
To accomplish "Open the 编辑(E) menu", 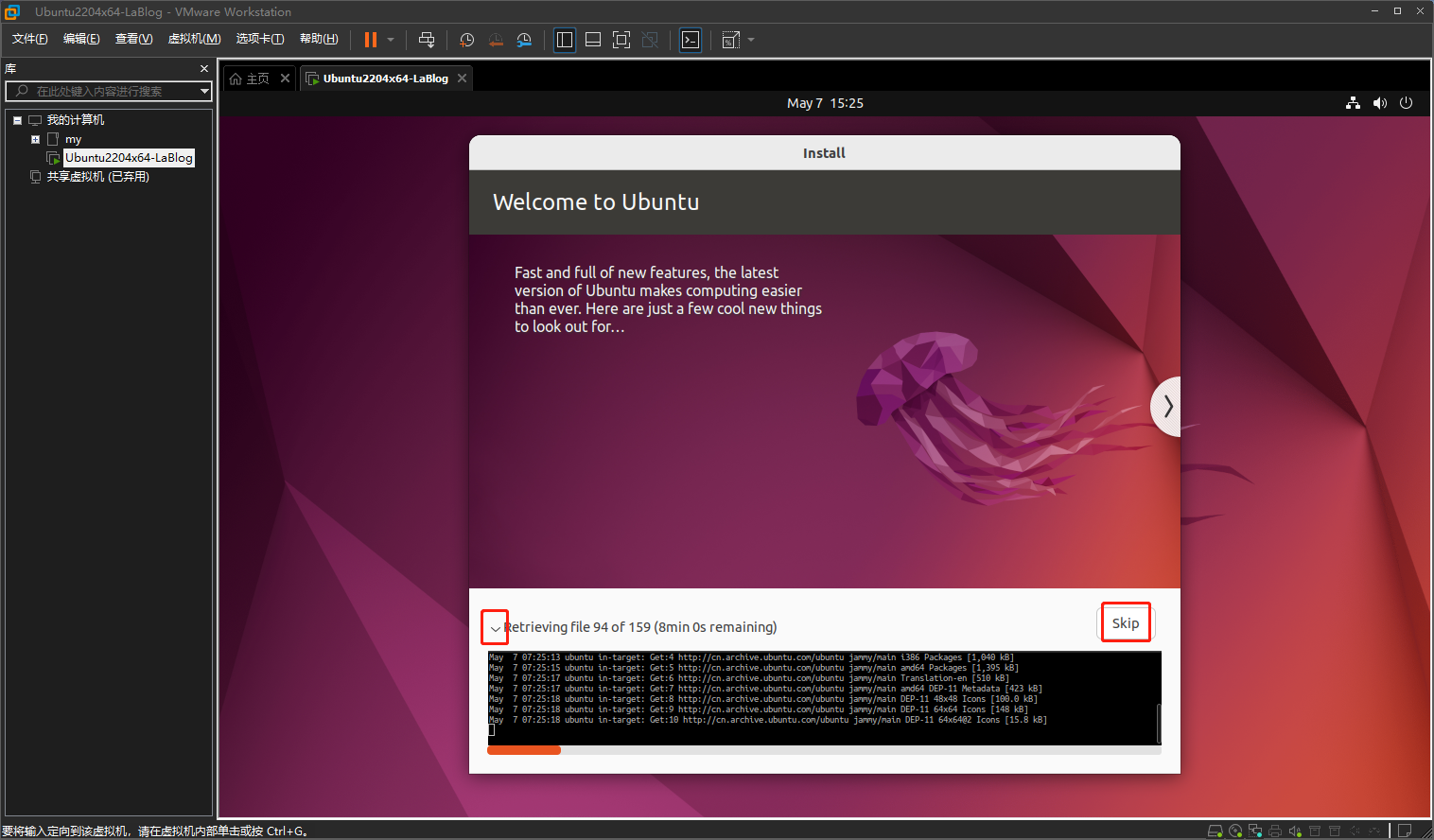I will pos(81,39).
